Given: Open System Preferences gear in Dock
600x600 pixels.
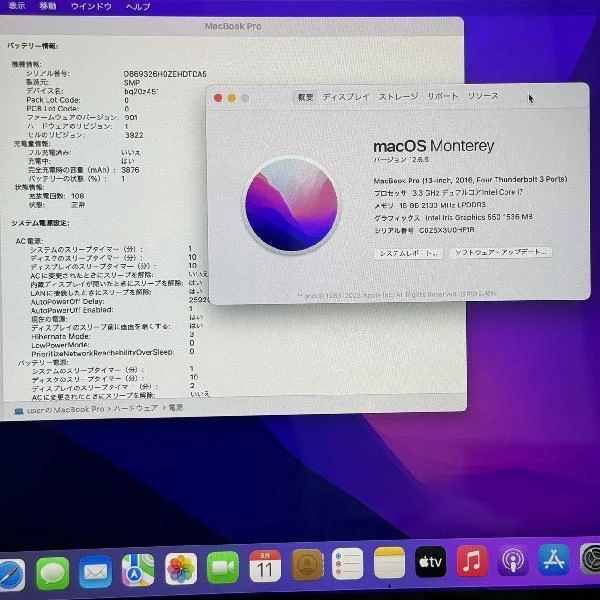Looking at the screenshot, I should pyautogui.click(x=590, y=559).
